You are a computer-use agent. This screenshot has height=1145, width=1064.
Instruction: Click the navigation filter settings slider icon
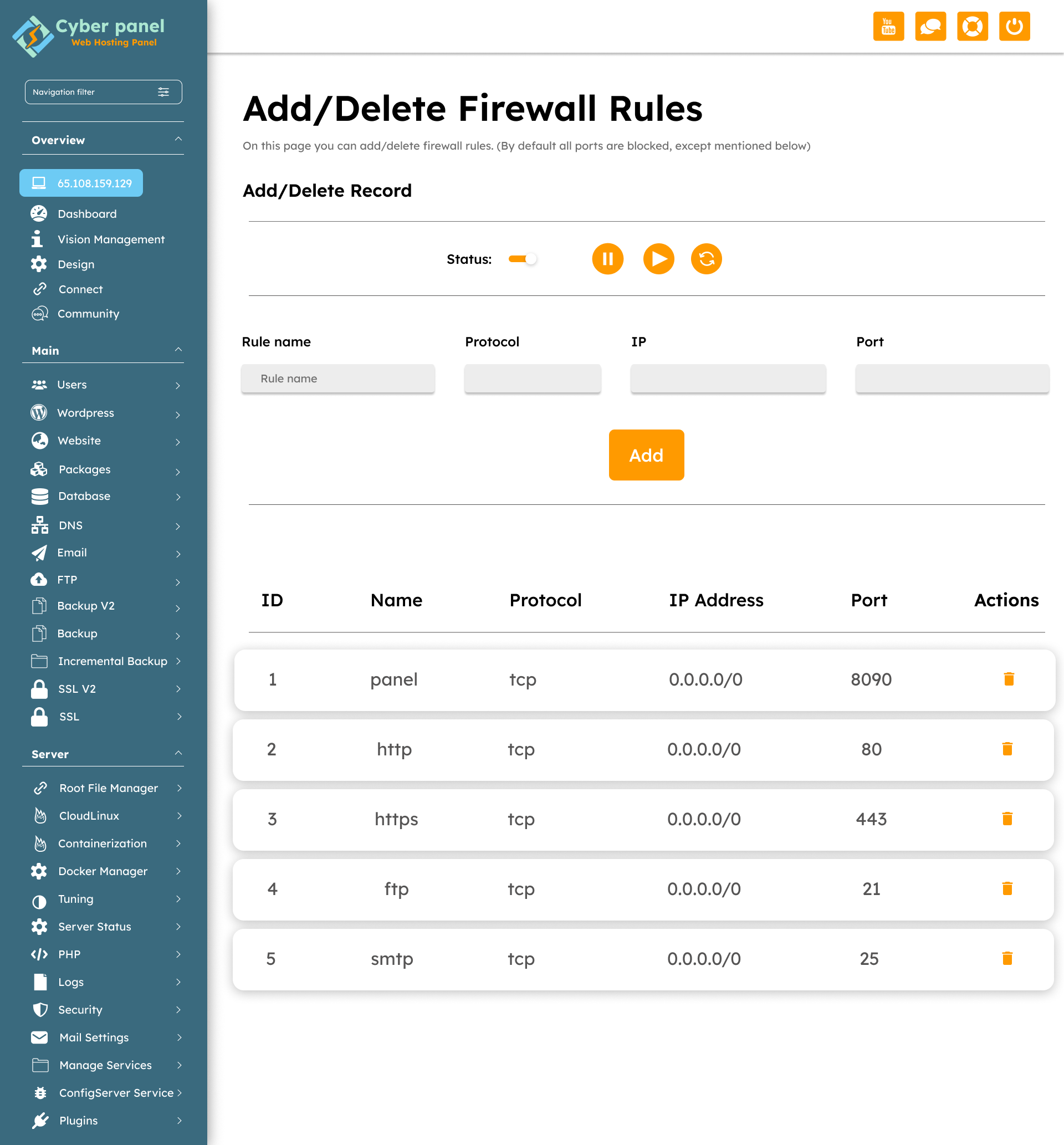pyautogui.click(x=163, y=91)
